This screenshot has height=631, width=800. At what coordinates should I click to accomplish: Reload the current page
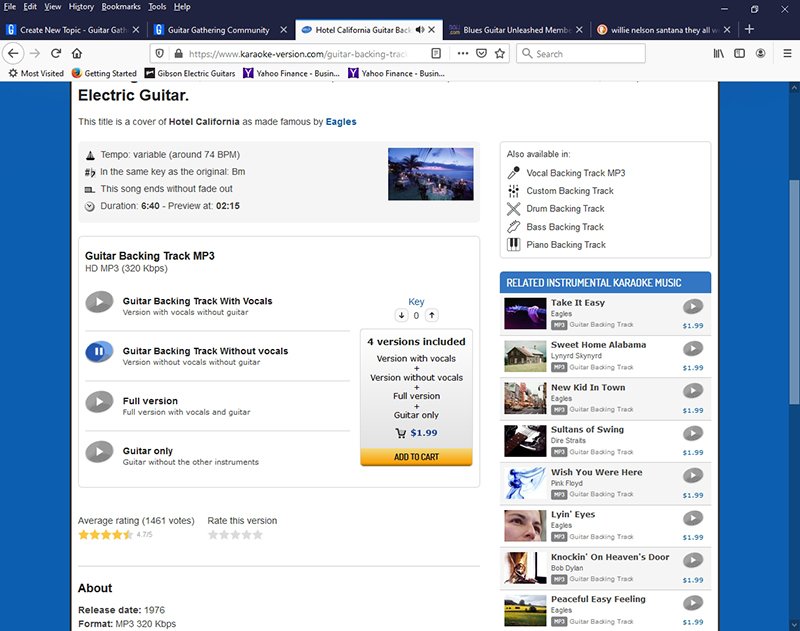point(56,53)
